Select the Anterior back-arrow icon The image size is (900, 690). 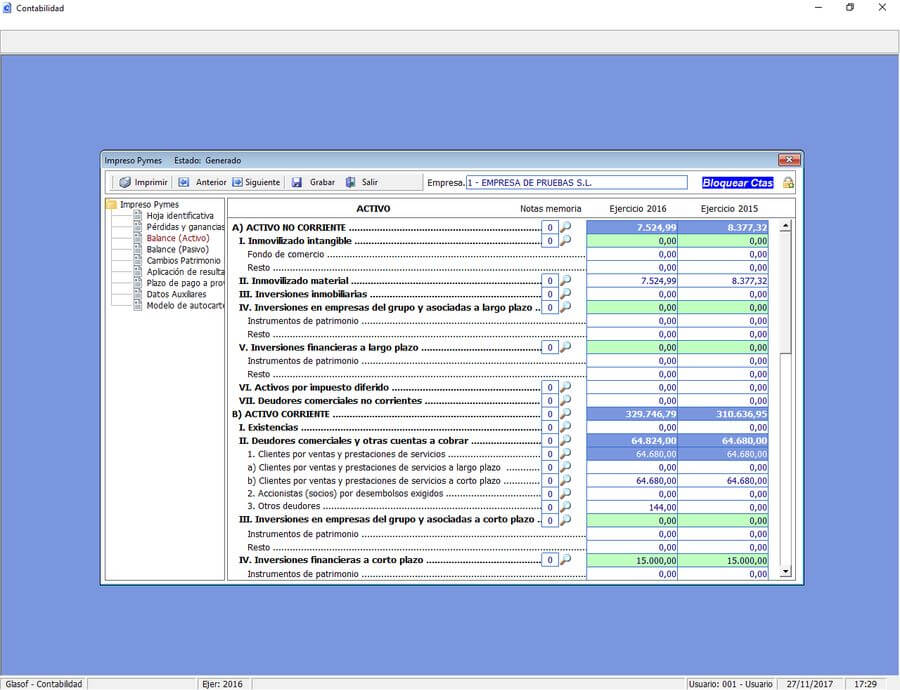click(185, 182)
